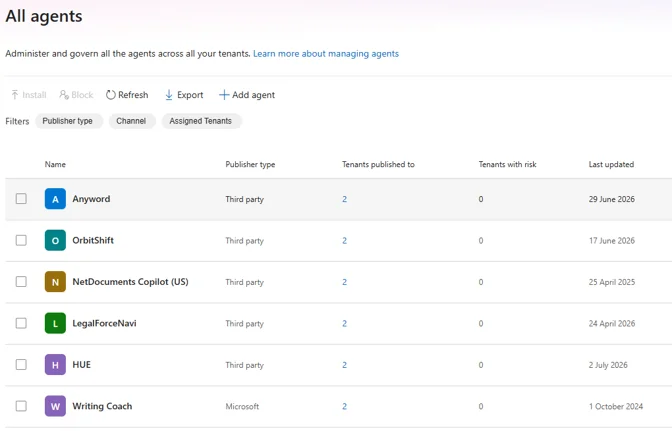Click the Refresh circular arrow icon
The height and width of the screenshot is (431, 672).
point(111,95)
